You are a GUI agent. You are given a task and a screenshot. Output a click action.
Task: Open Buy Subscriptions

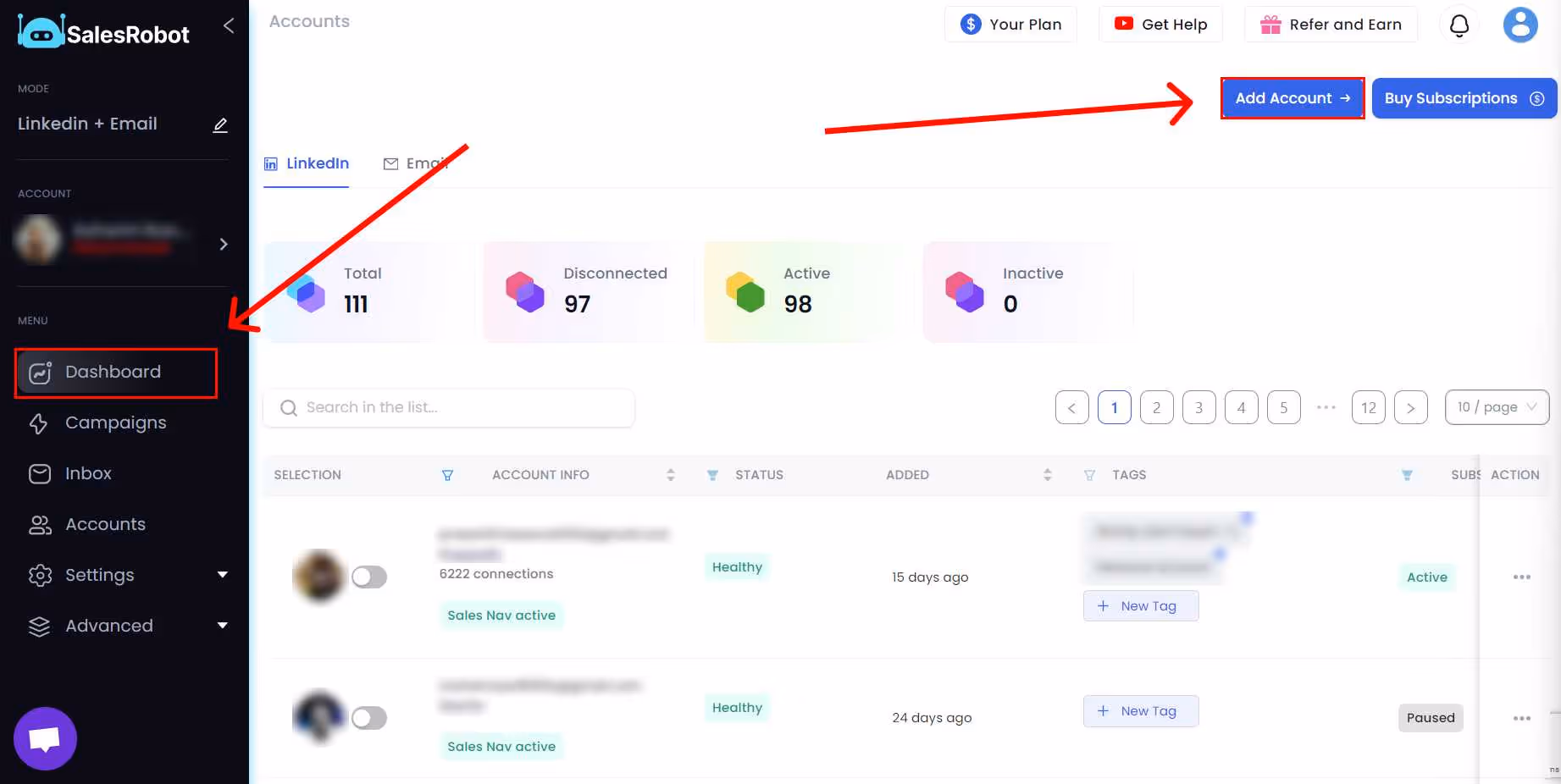[x=1464, y=98]
